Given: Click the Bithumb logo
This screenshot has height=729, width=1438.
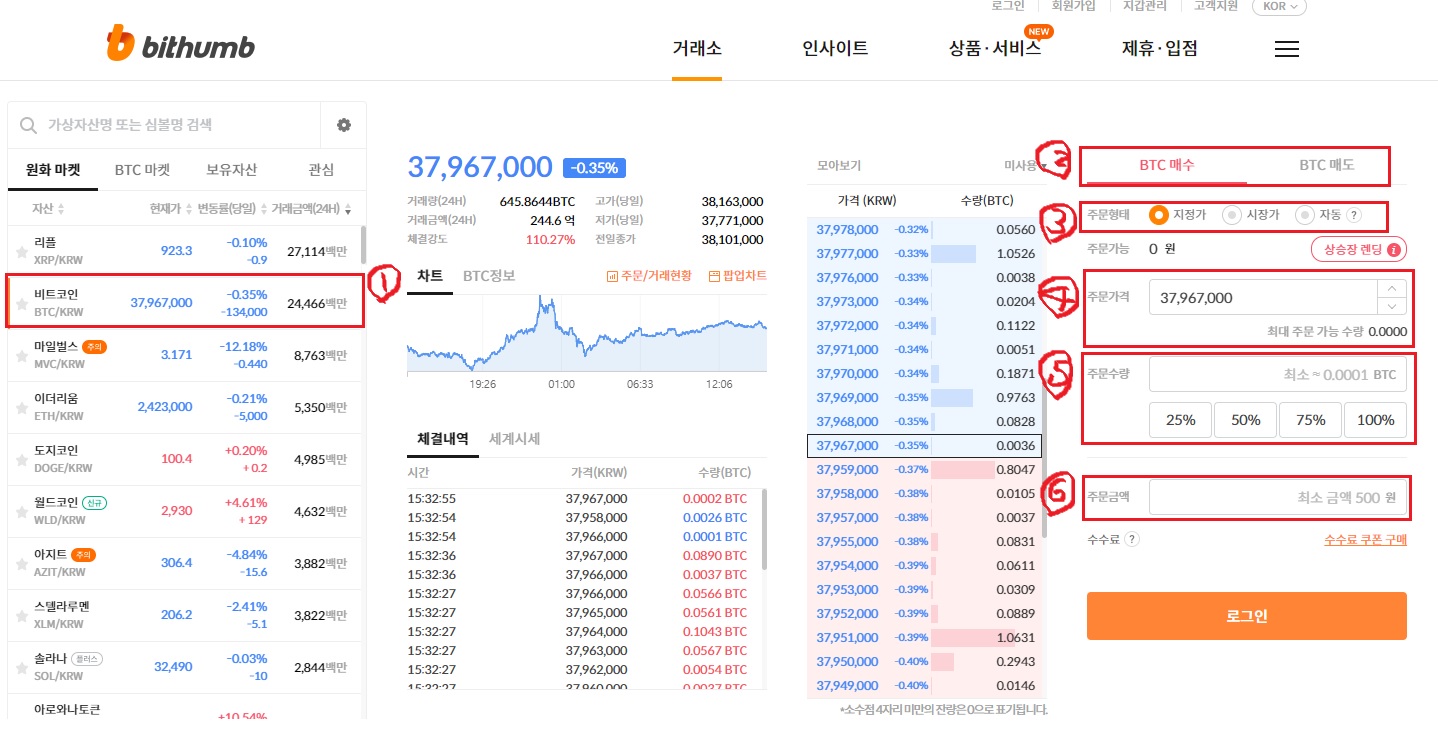Looking at the screenshot, I should pyautogui.click(x=180, y=44).
